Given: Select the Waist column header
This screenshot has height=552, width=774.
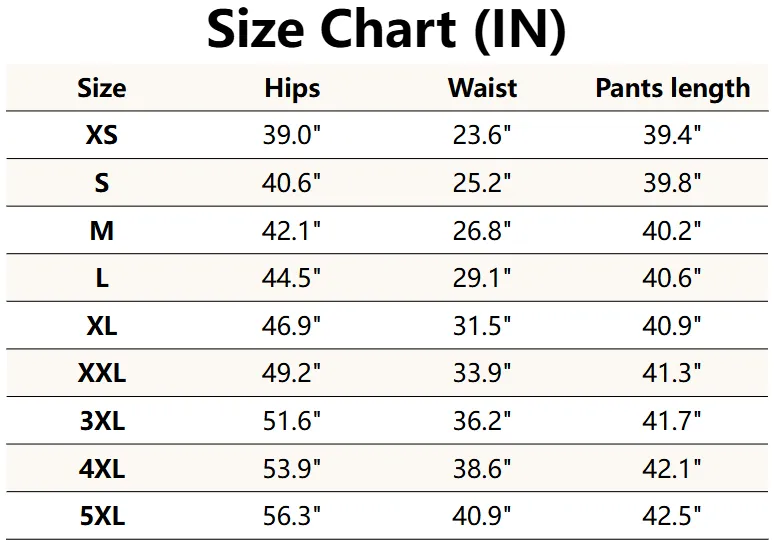Looking at the screenshot, I should point(482,88).
